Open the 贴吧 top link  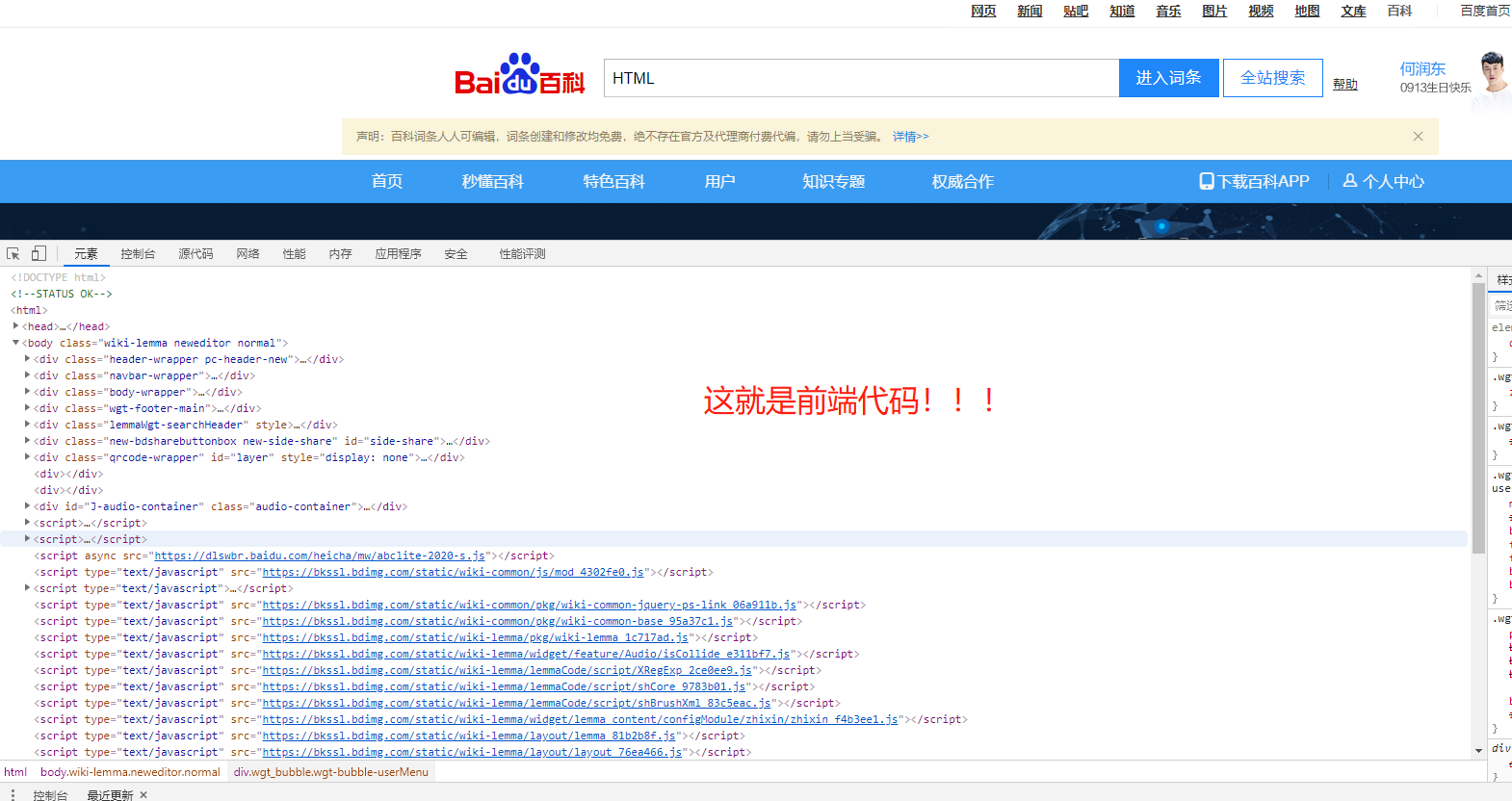[1076, 11]
